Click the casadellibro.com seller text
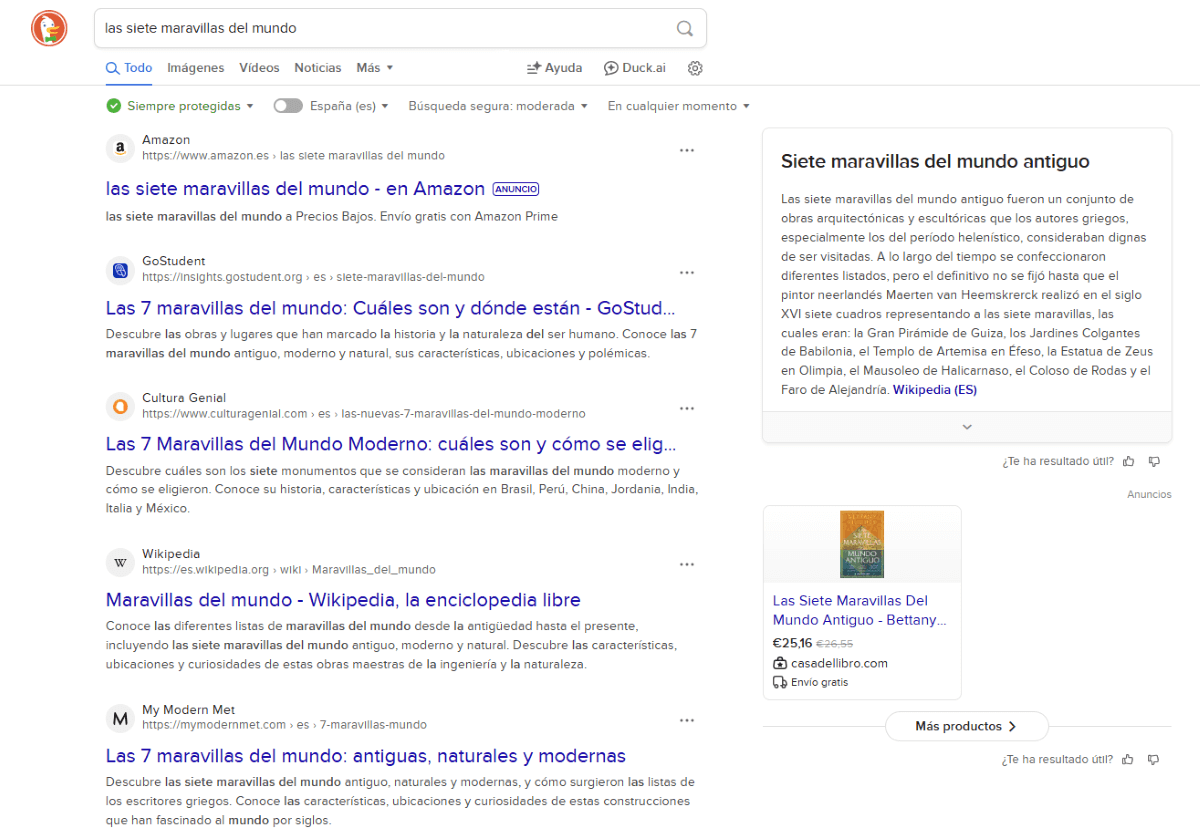Image resolution: width=1200 pixels, height=840 pixels. click(839, 663)
